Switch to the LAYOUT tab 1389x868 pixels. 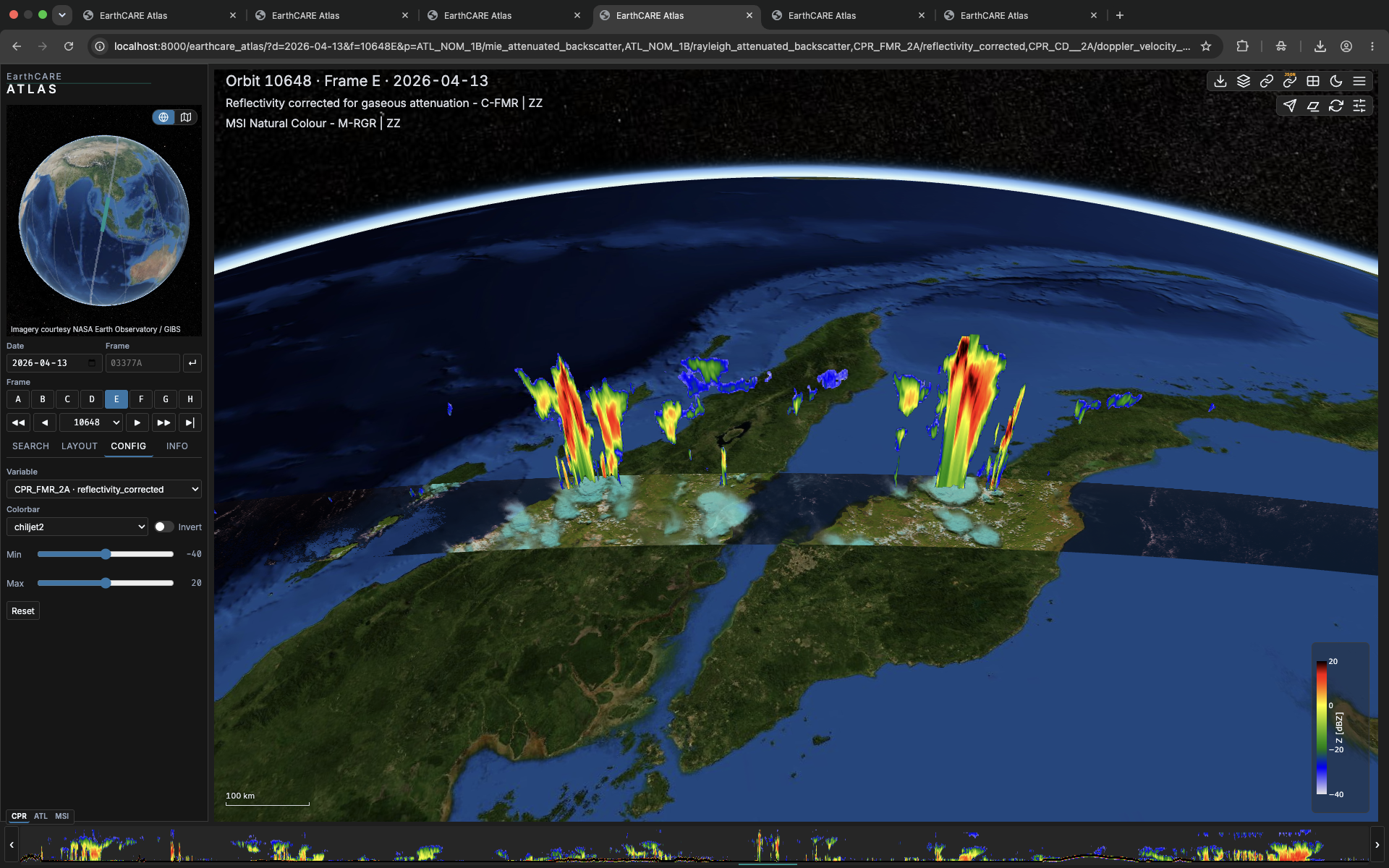point(80,446)
